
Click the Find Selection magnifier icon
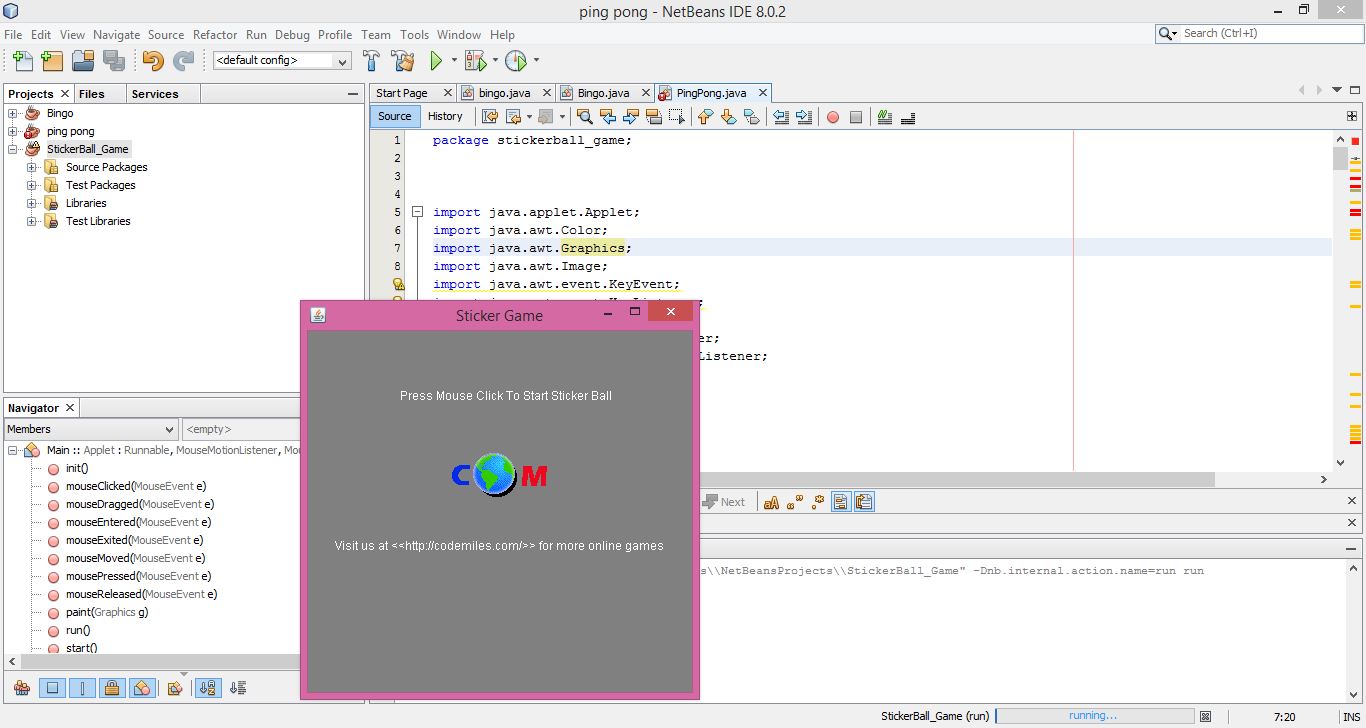coord(585,117)
